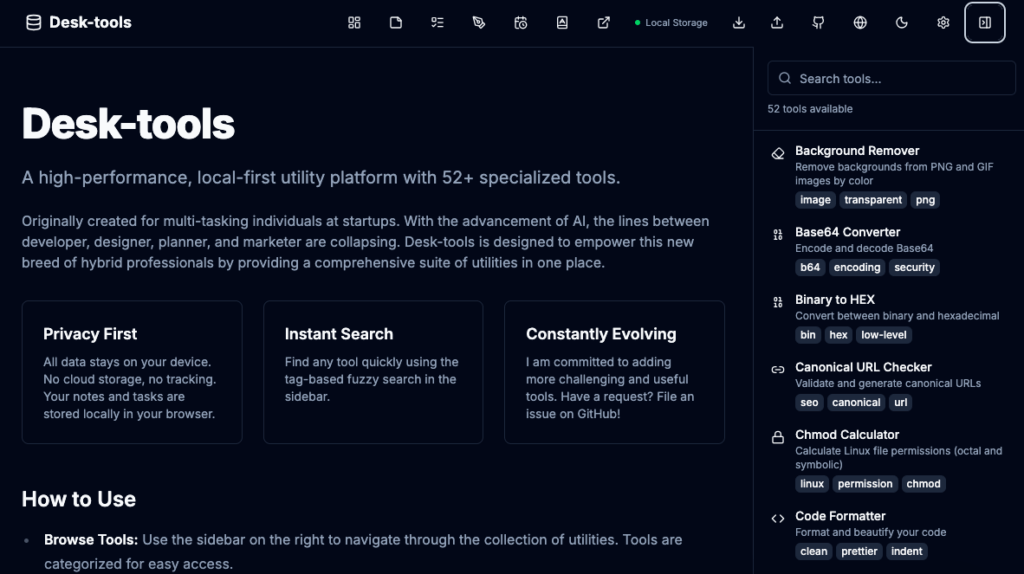
Task: Click the Canonical URL Checker link icon
Action: coord(778,370)
